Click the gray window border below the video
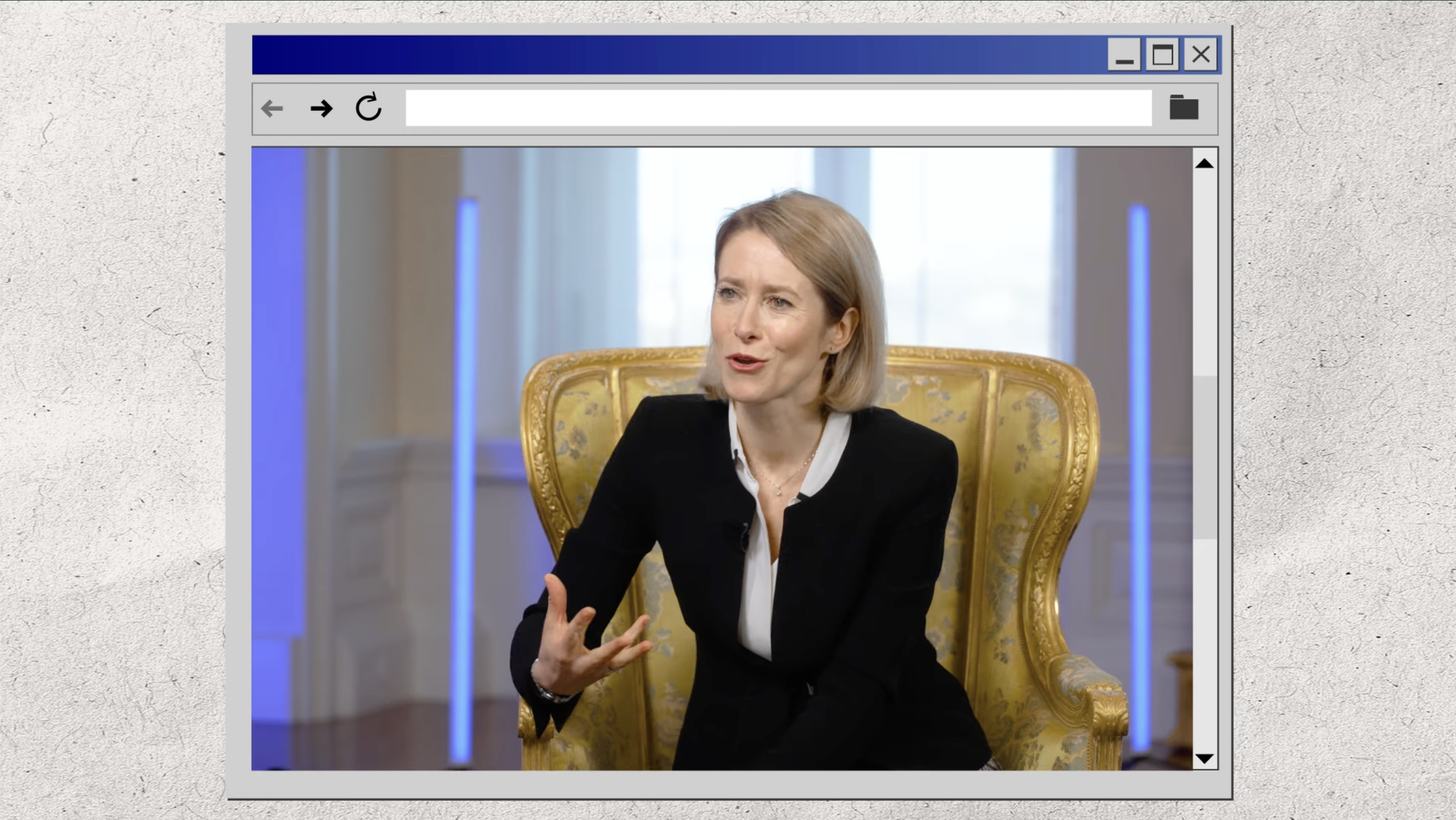 (x=728, y=784)
